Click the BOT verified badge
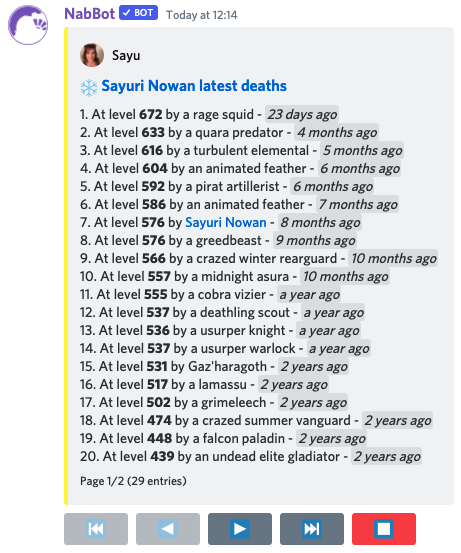 [x=138, y=13]
